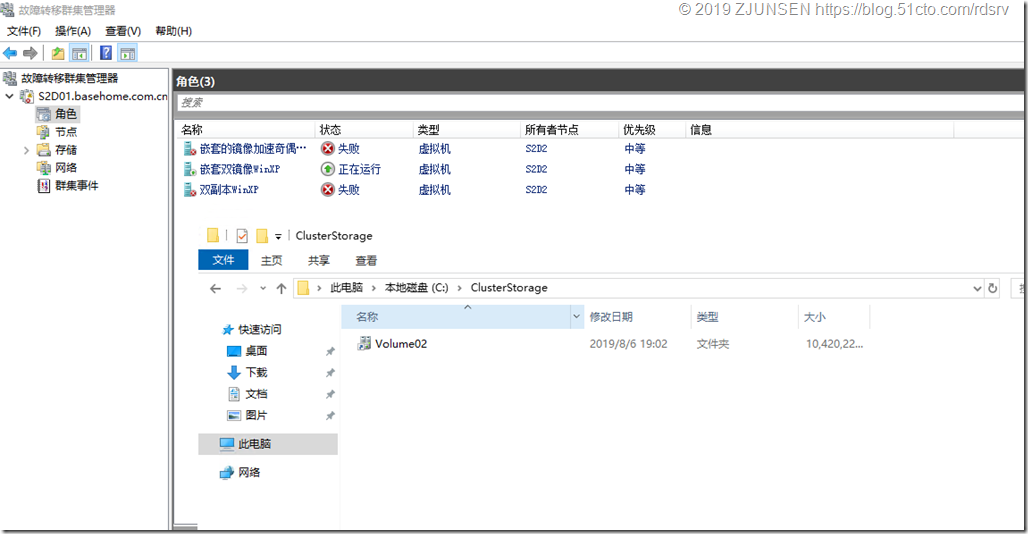Open 桌面 in quick access

click(256, 351)
